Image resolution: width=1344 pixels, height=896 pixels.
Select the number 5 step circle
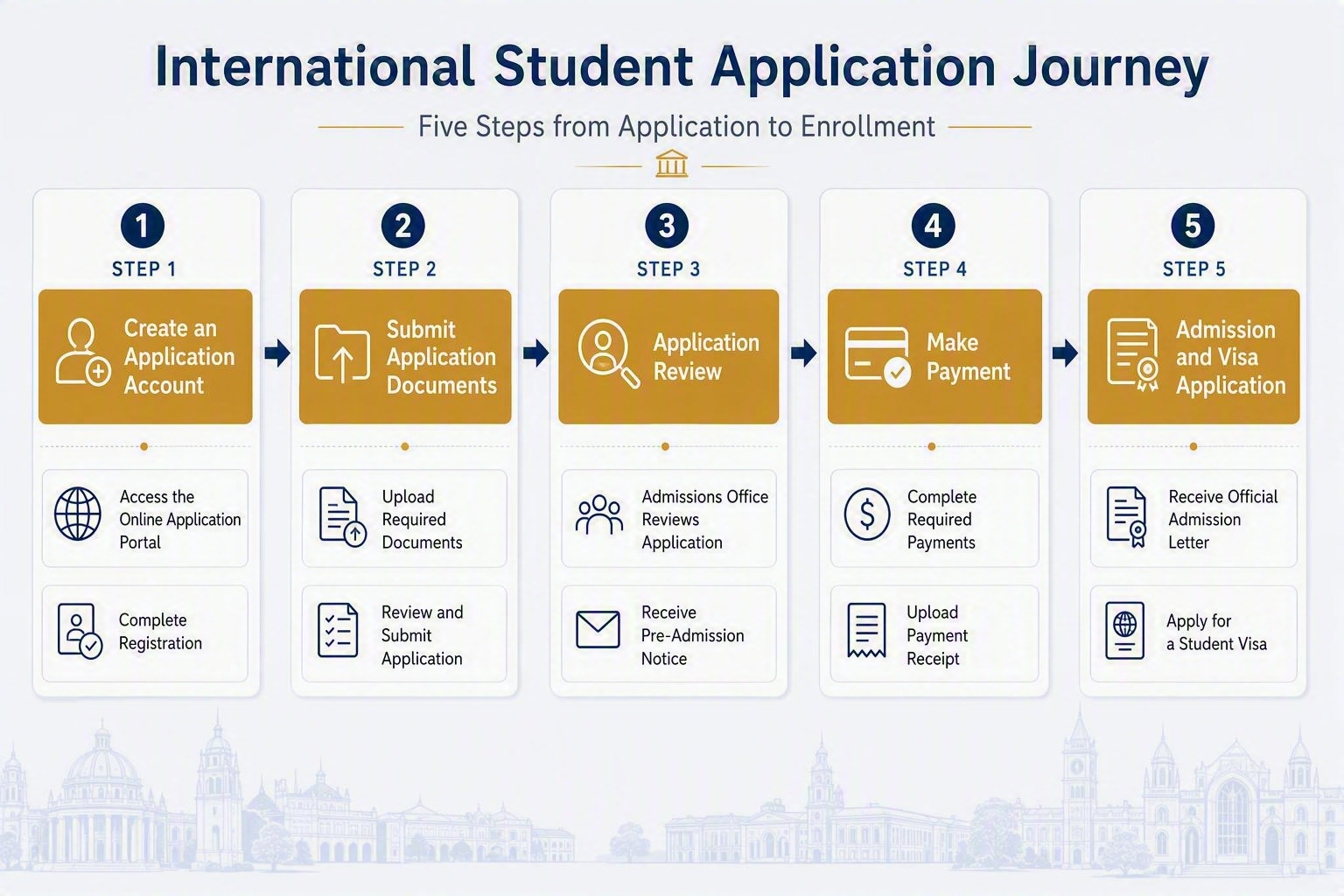(x=1193, y=226)
